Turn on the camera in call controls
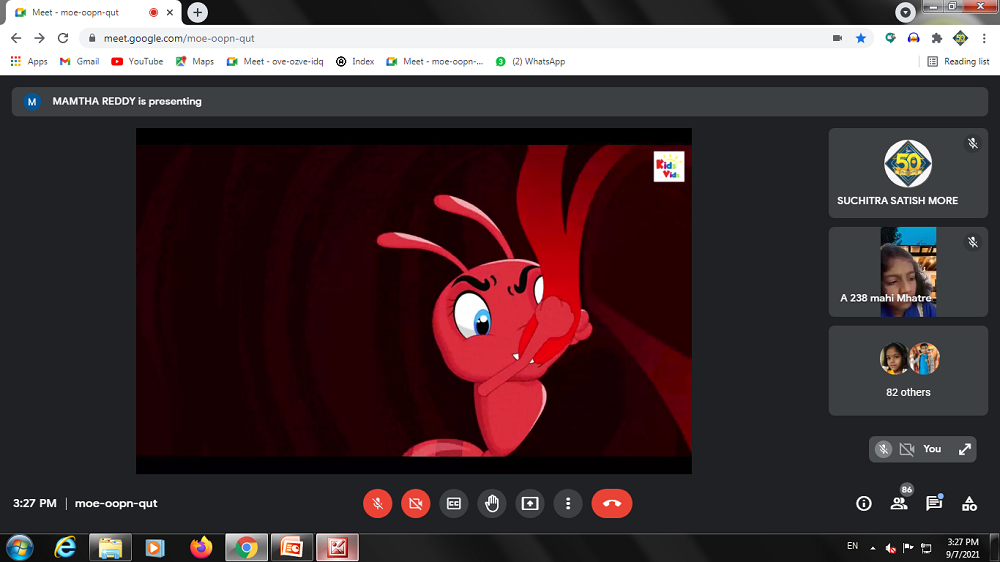Image resolution: width=1000 pixels, height=562 pixels. click(x=415, y=503)
